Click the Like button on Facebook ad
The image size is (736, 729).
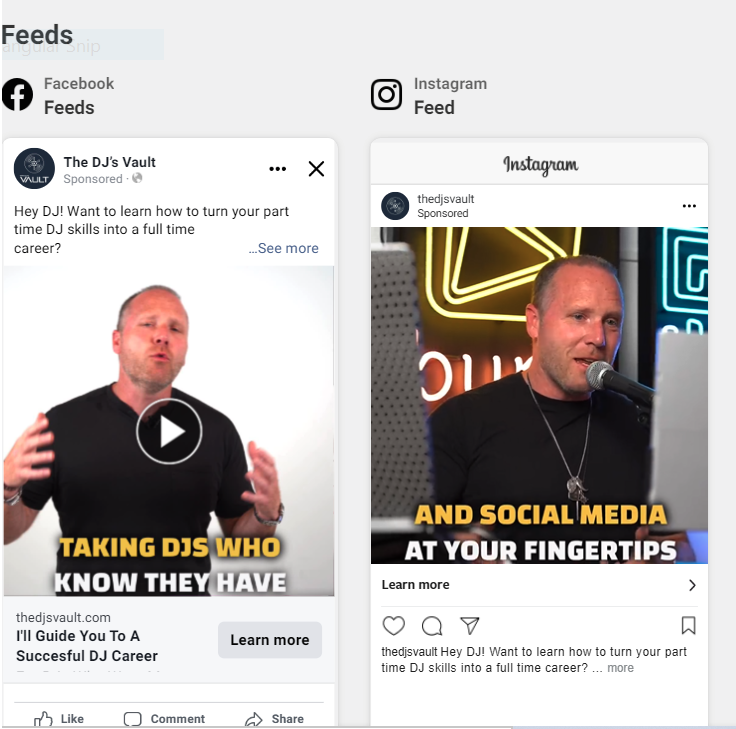[59, 719]
